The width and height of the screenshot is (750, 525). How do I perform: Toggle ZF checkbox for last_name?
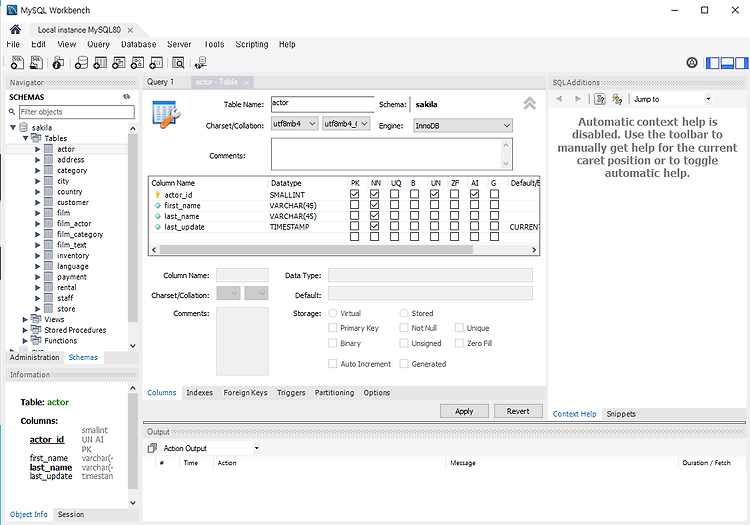coord(454,215)
